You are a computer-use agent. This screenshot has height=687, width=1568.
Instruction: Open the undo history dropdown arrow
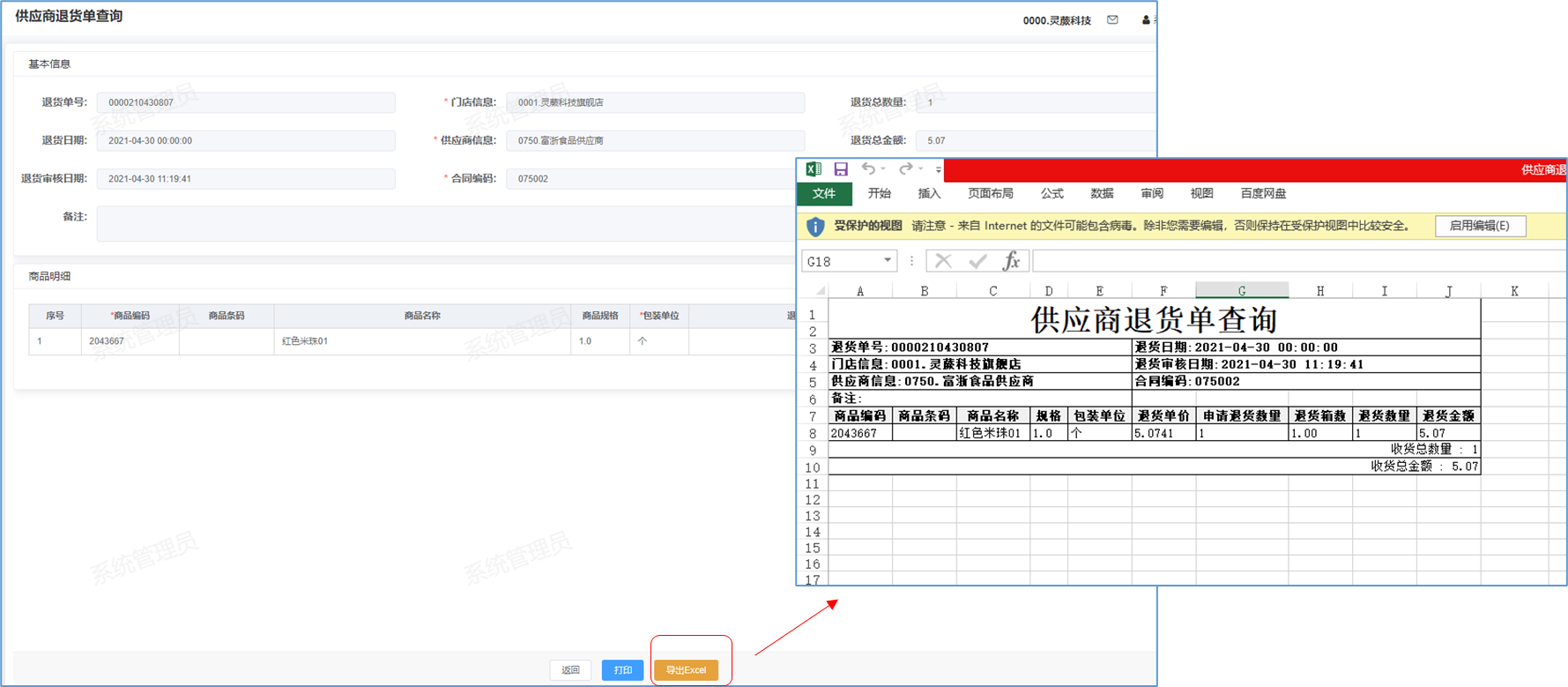click(883, 169)
